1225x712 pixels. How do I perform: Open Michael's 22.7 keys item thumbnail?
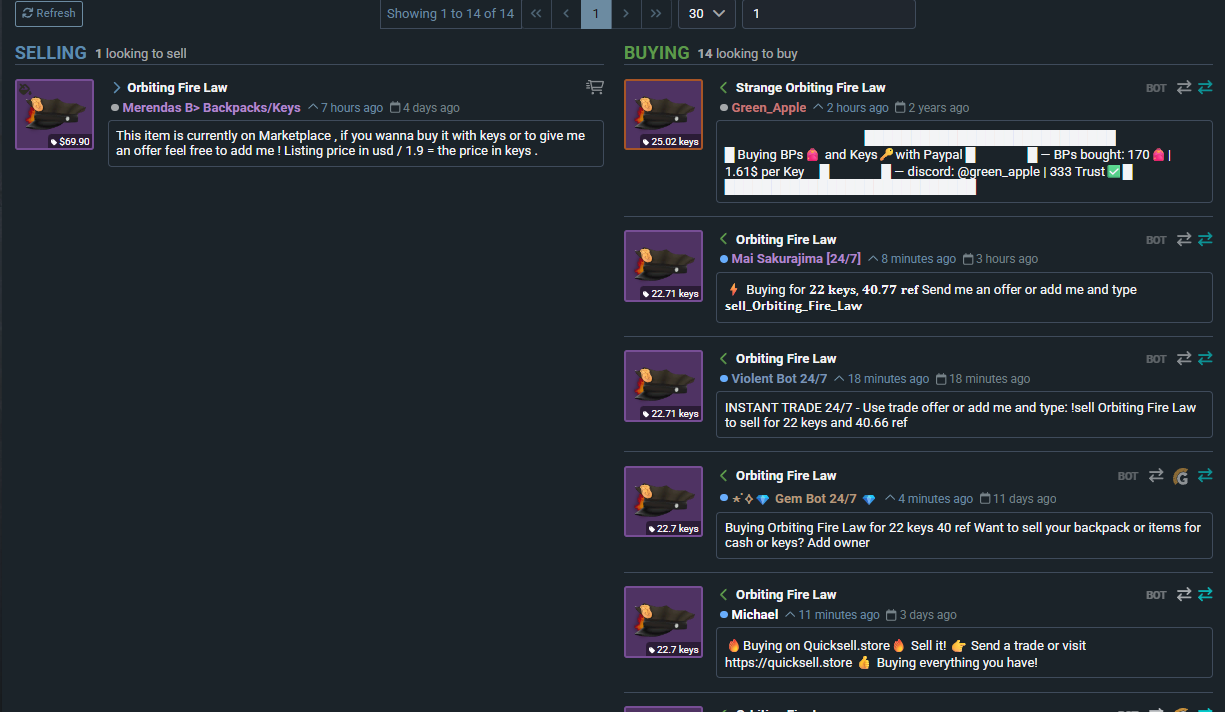[663, 622]
